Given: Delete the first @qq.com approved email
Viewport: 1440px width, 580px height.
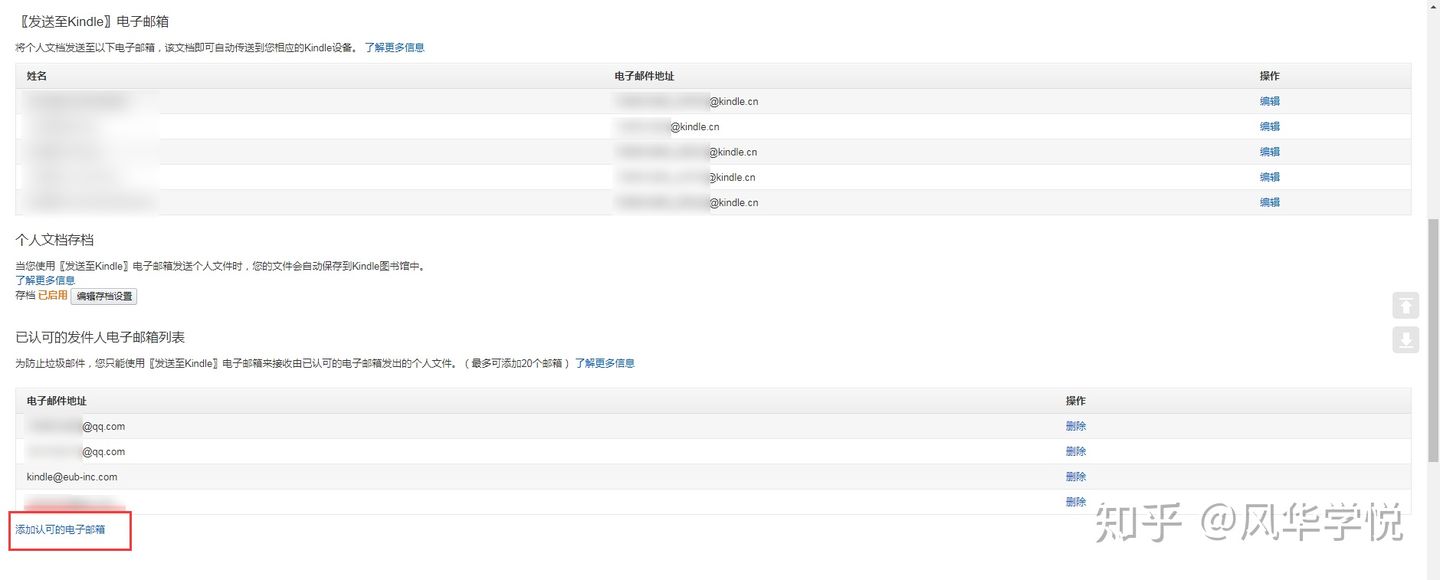Looking at the screenshot, I should 1076,426.
